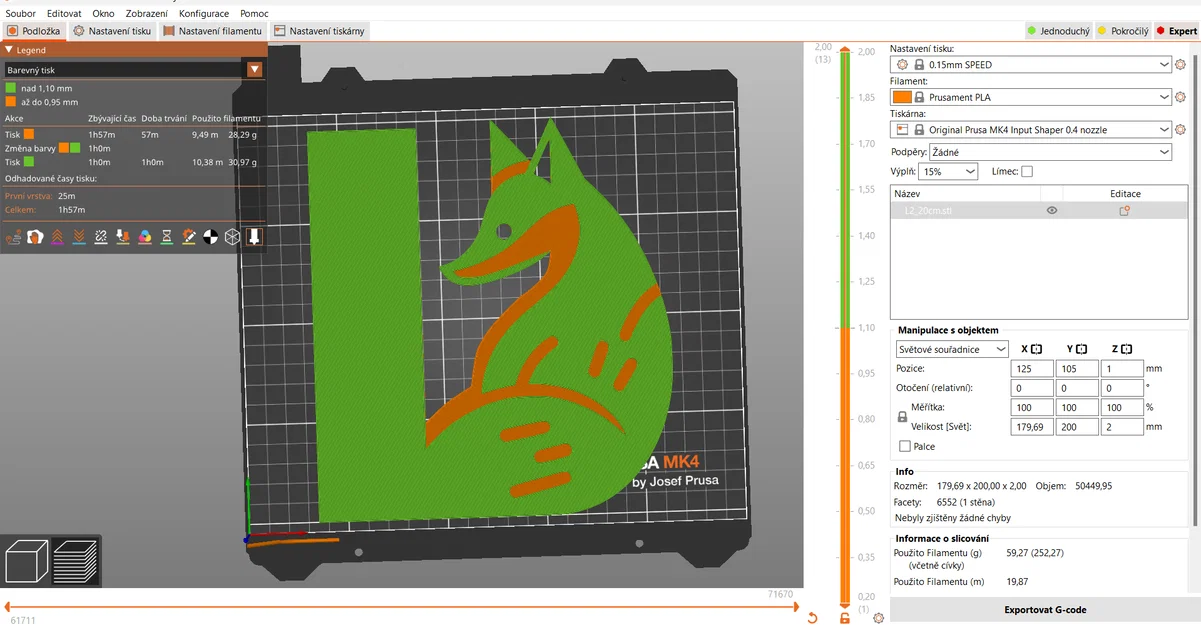Toggle travel moves visibility icon in legend
Viewport: 1201px width, 625px height.
pos(13,237)
